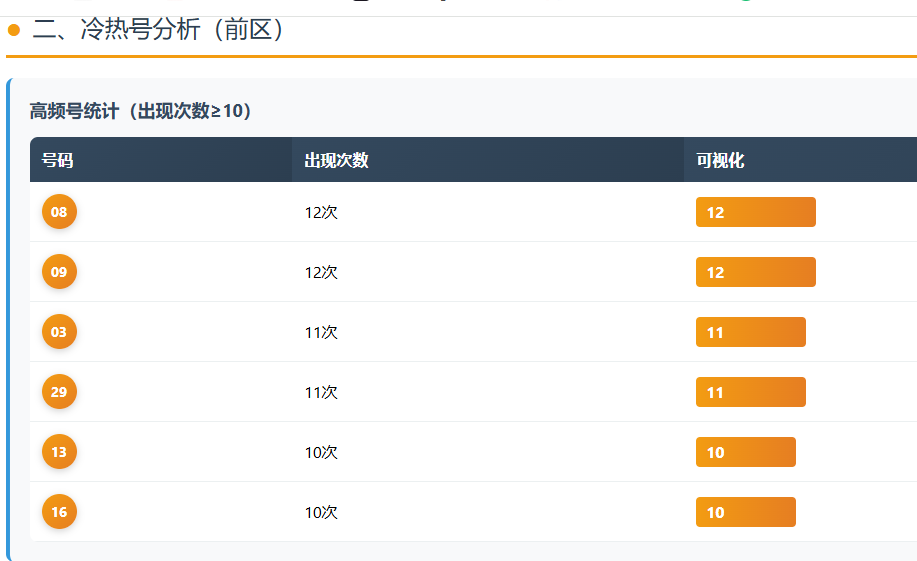Click the 二、冷热号分析（前区）section heading
Image resolution: width=917 pixels, height=561 pixels.
159,30
